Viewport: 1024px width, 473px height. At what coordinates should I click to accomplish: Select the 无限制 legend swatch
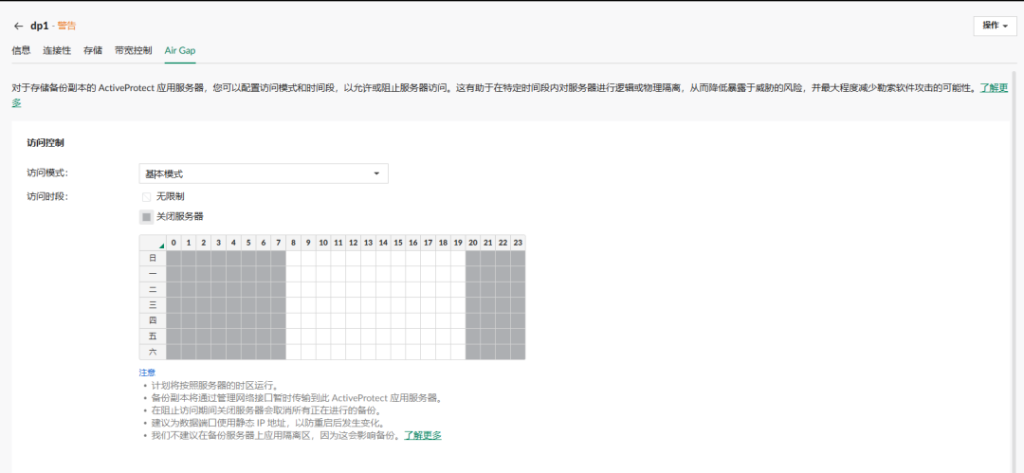pos(146,197)
